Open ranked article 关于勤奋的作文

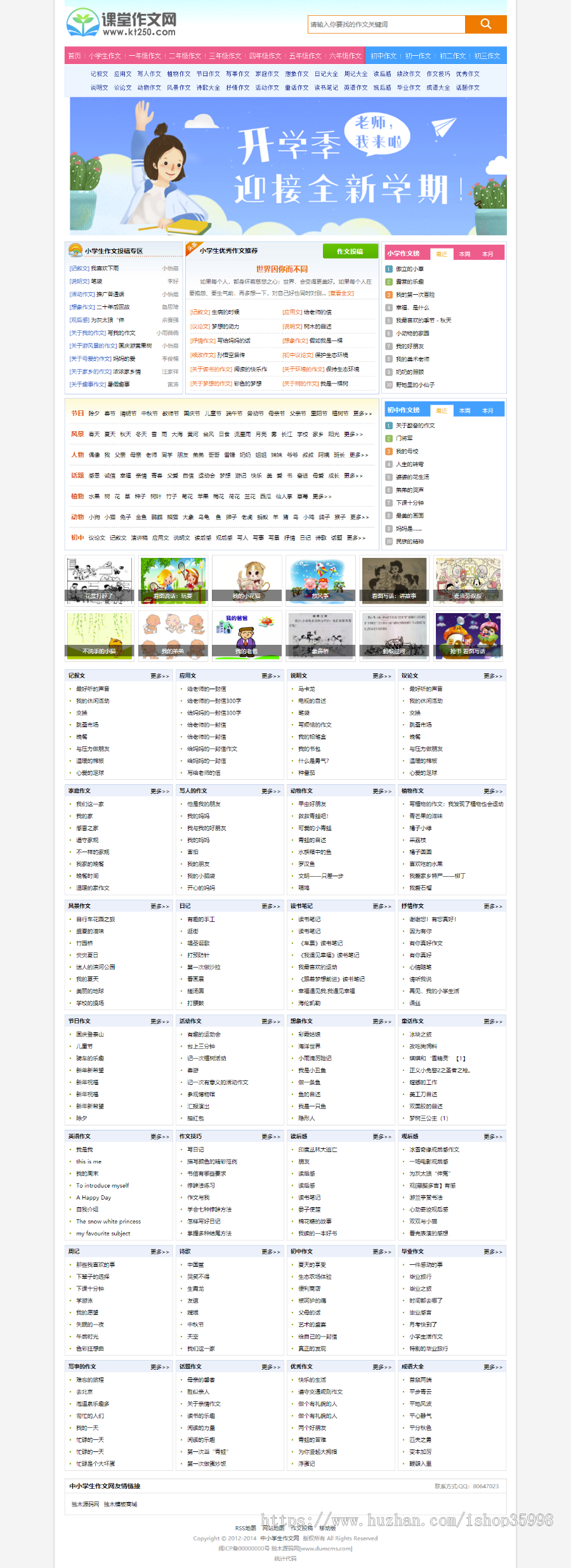tap(415, 425)
